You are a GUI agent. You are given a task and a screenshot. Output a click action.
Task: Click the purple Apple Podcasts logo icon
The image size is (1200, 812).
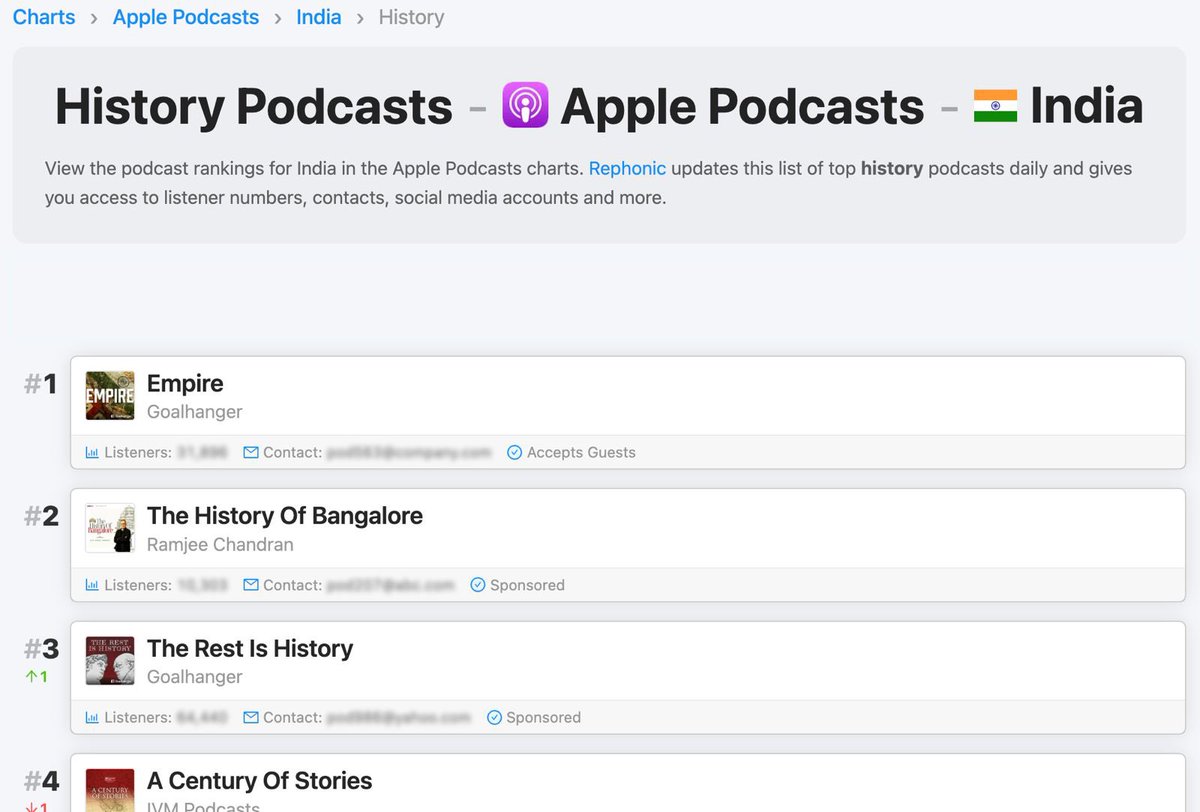pyautogui.click(x=525, y=106)
